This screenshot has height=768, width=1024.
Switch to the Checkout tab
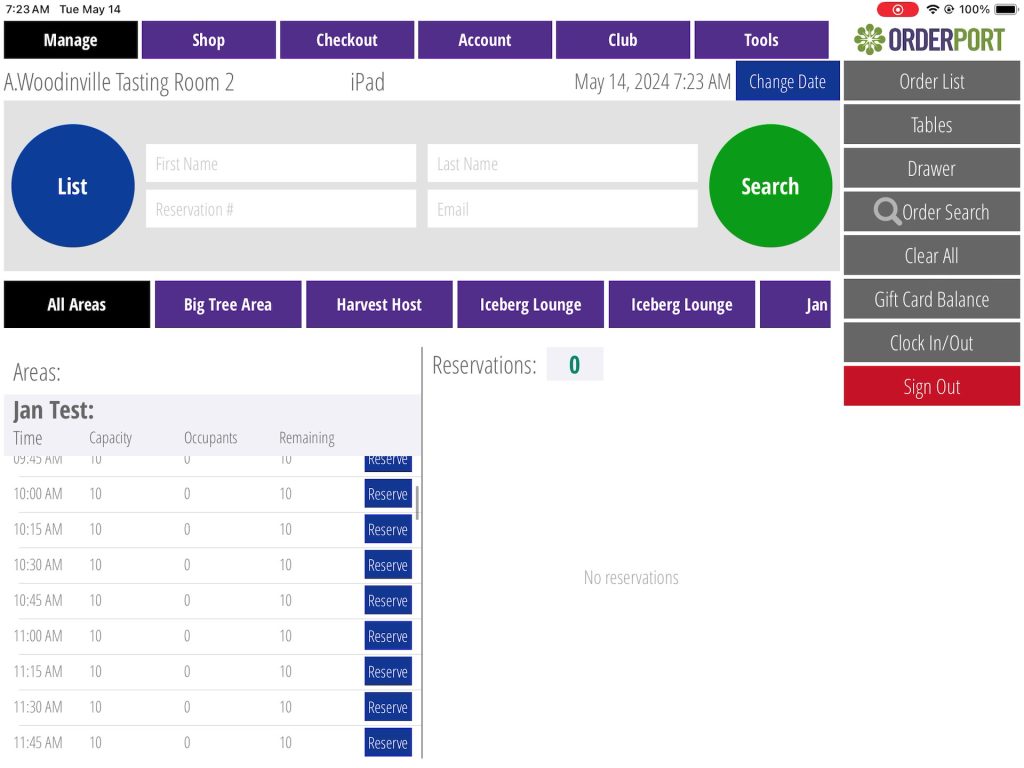click(346, 40)
